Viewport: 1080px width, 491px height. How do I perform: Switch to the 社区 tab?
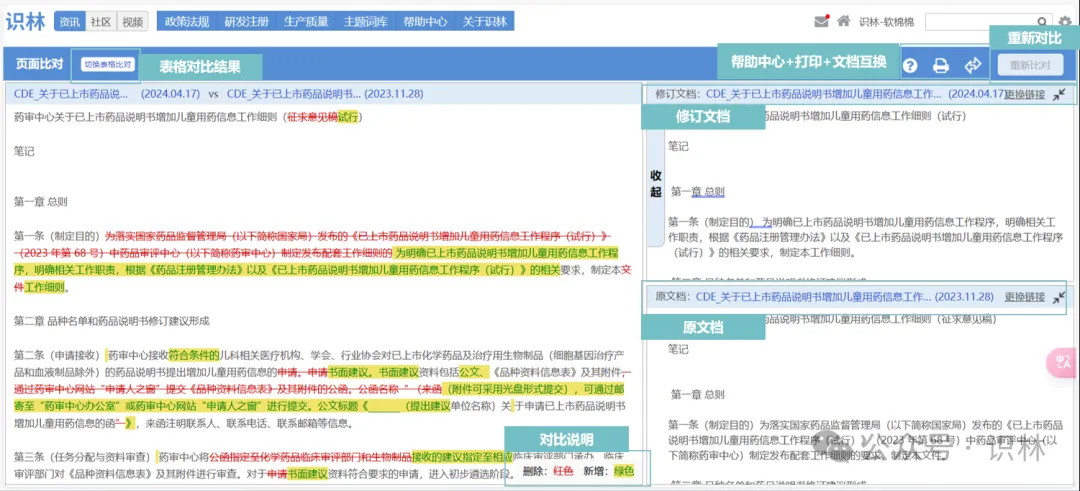pyautogui.click(x=101, y=21)
